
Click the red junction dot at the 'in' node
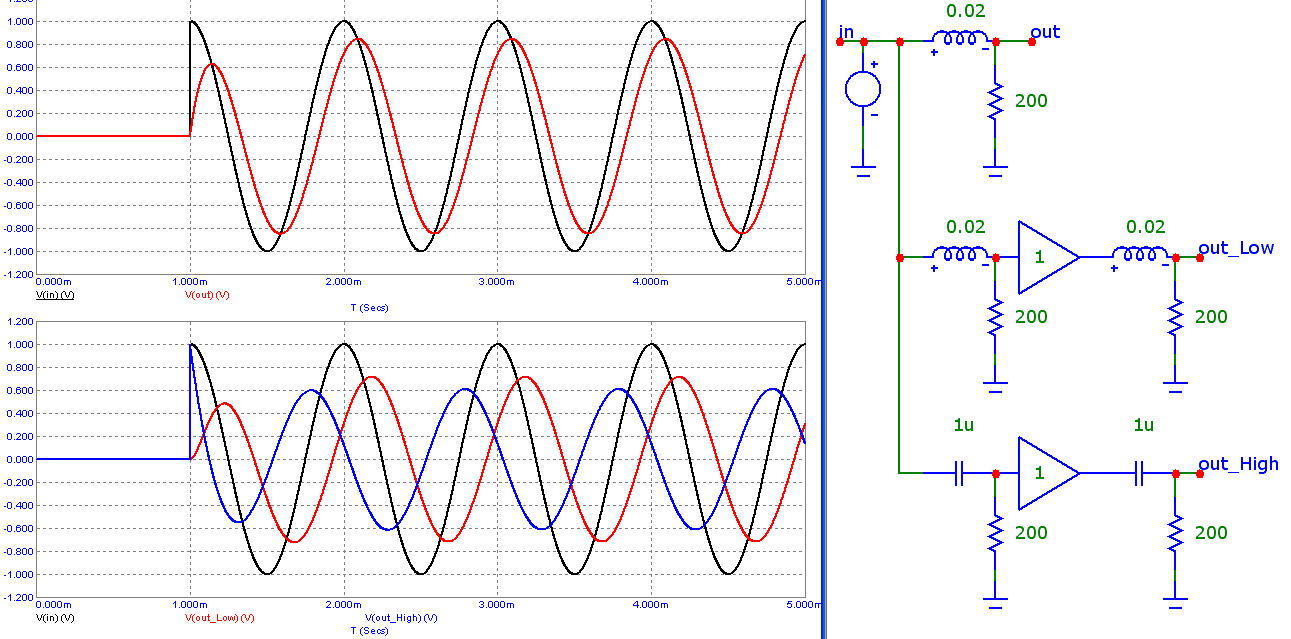[x=840, y=42]
